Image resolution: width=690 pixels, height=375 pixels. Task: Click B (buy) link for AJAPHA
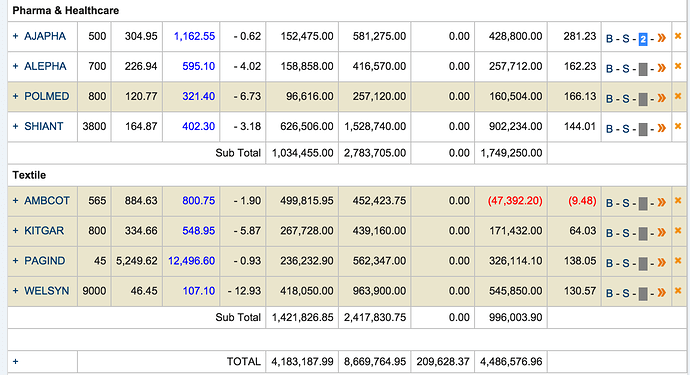[609, 39]
